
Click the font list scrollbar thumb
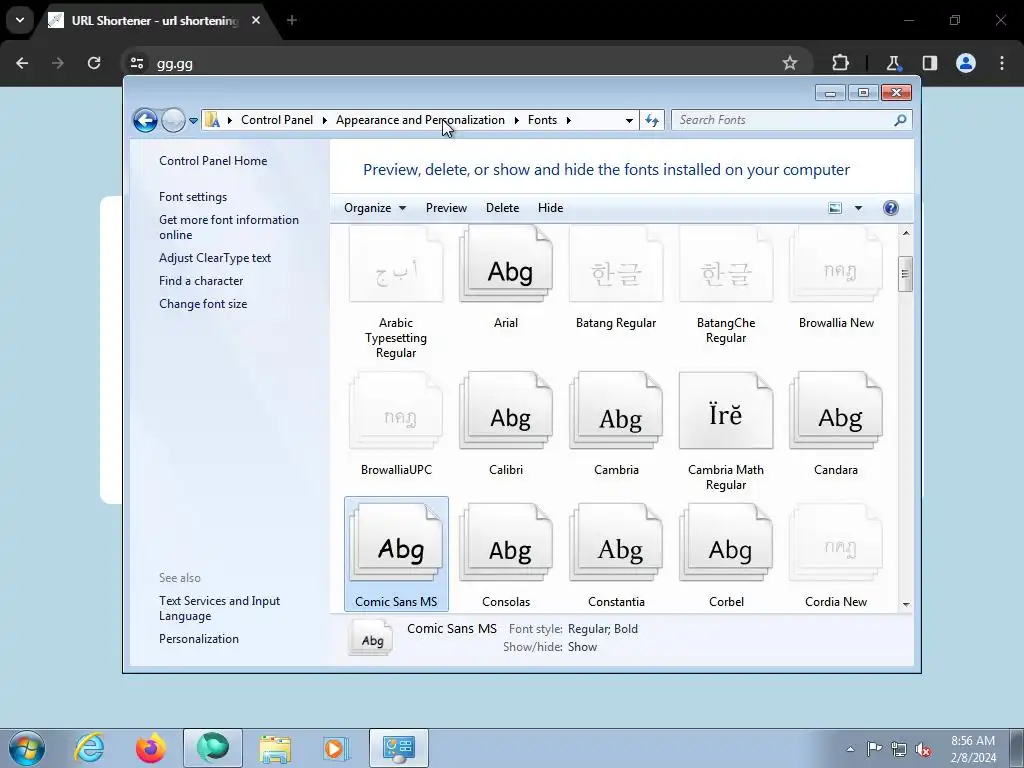(x=905, y=274)
